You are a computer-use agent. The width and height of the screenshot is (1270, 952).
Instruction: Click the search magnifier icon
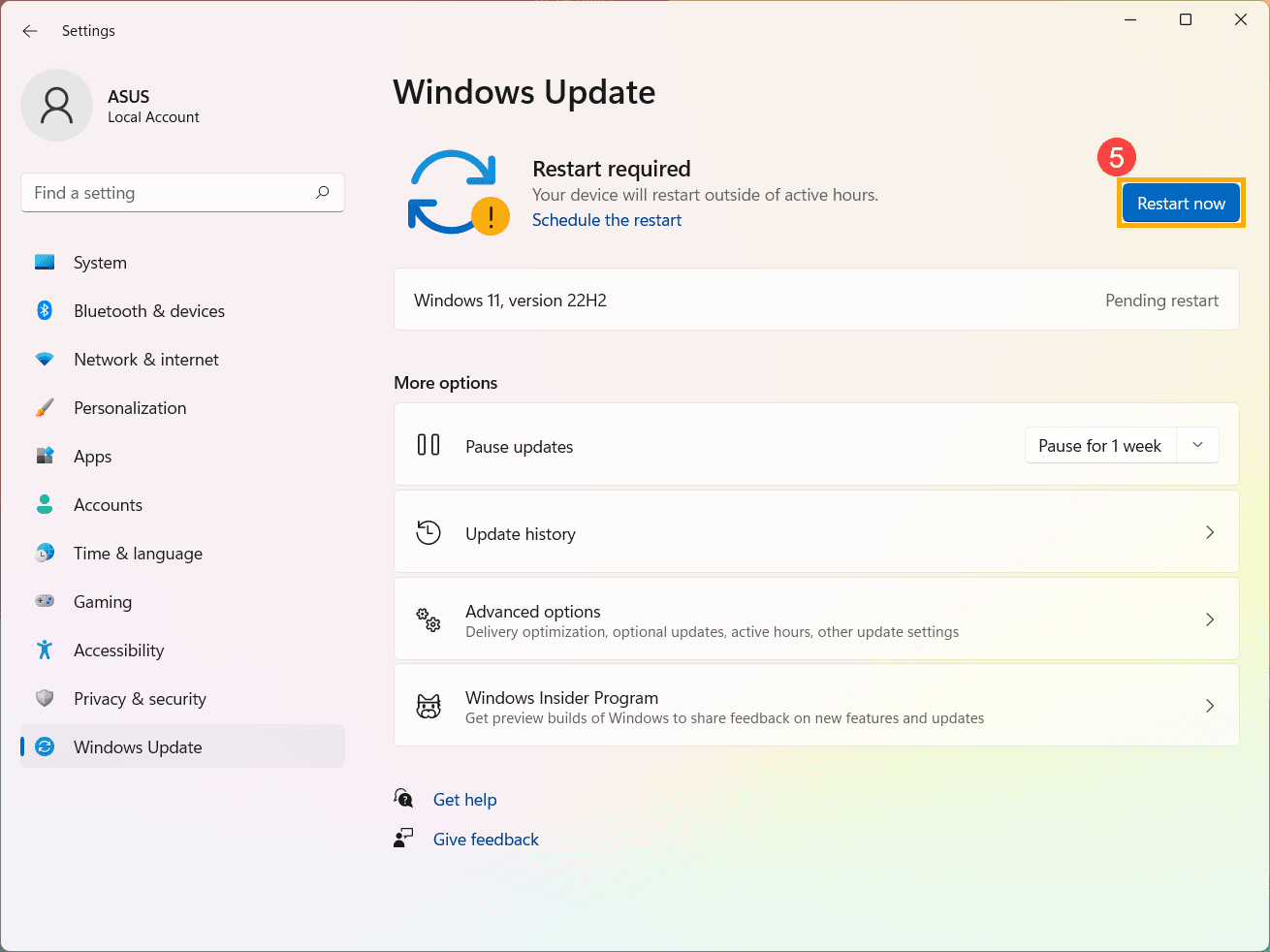tap(323, 193)
